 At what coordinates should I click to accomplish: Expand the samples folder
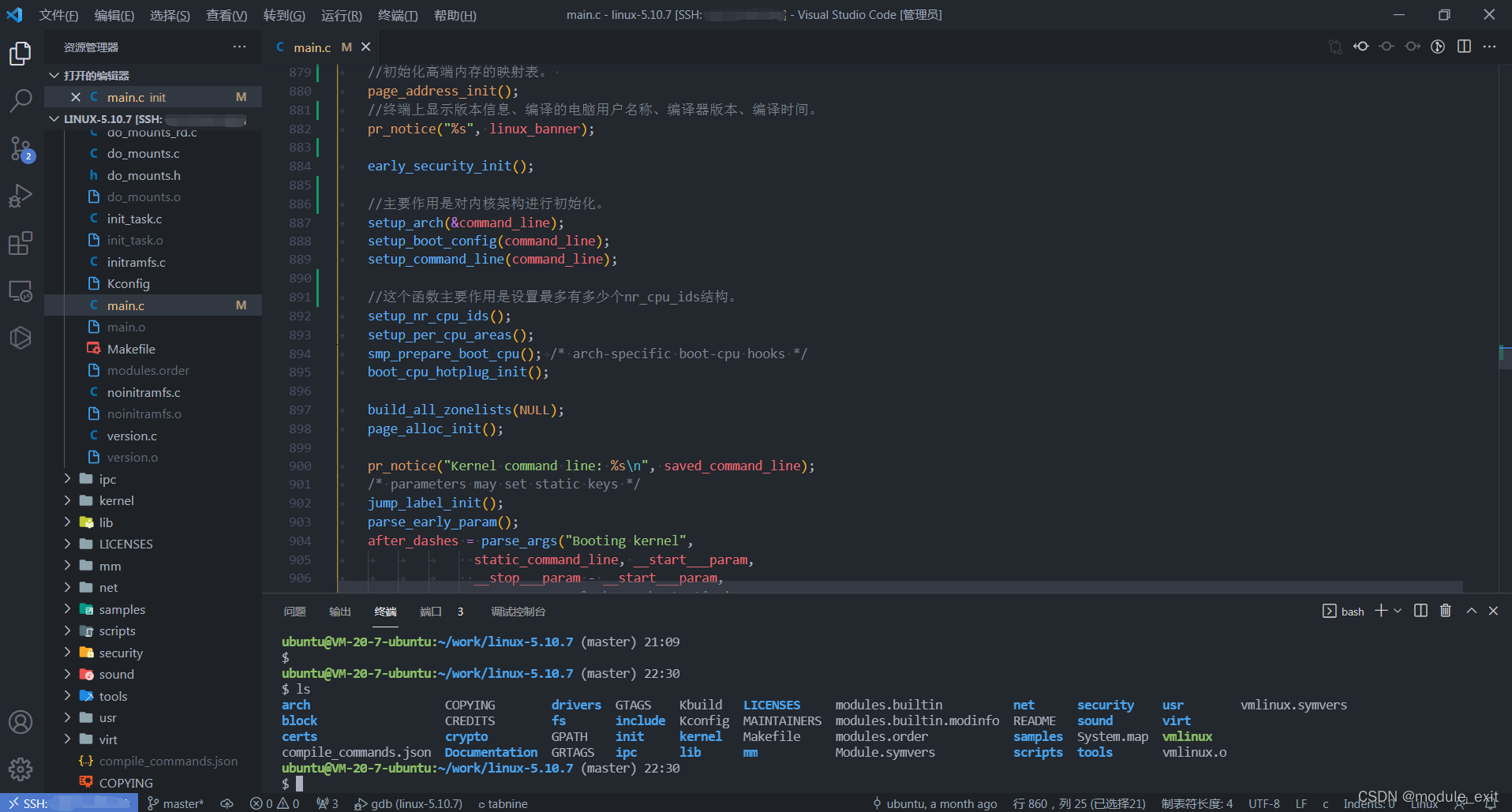point(153,609)
